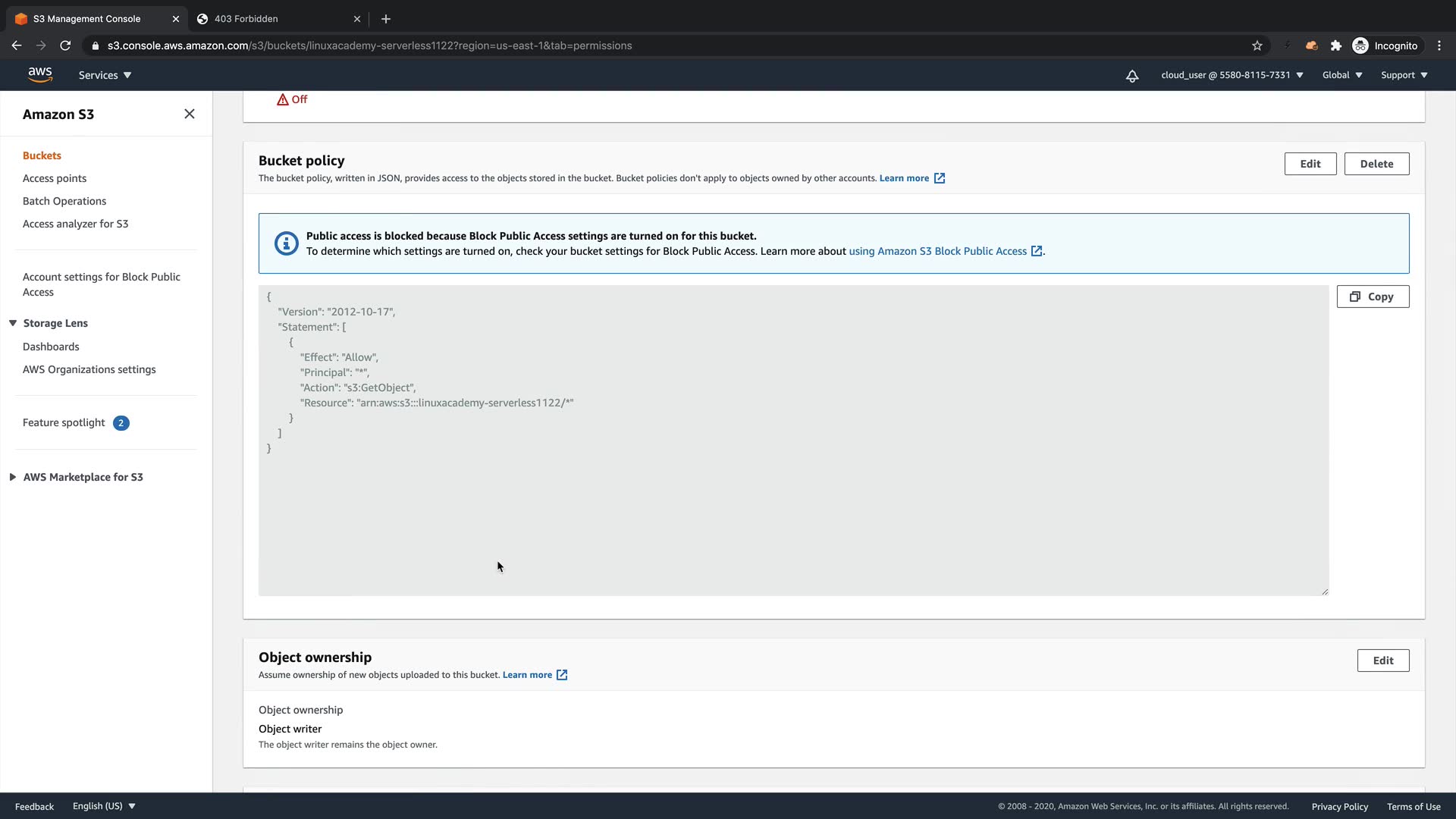Click Edit button for Bucket policy
The height and width of the screenshot is (819, 1456).
(1310, 164)
